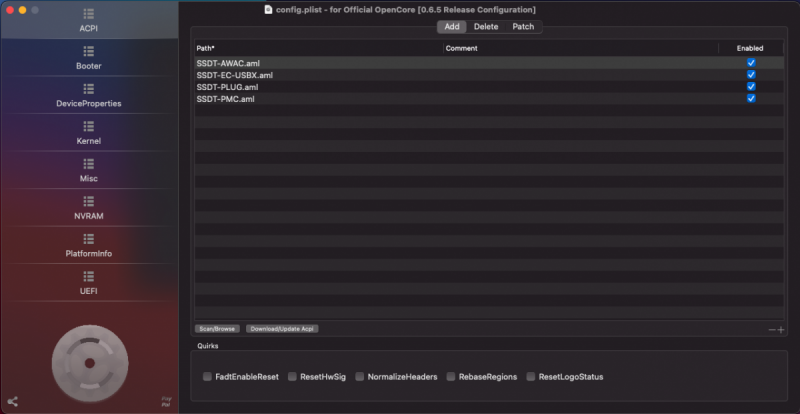This screenshot has width=800, height=414.
Task: Enable the ResetHwSig quirk
Action: tap(292, 377)
